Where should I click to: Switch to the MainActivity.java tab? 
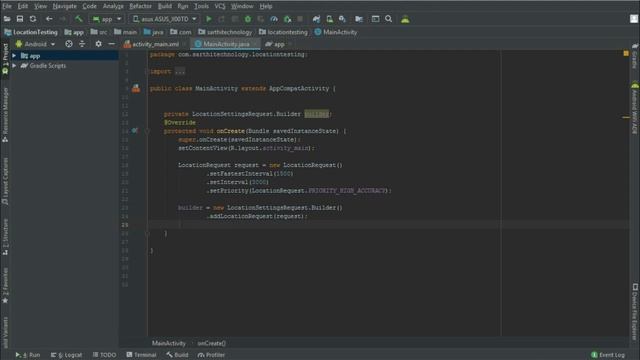(x=225, y=44)
